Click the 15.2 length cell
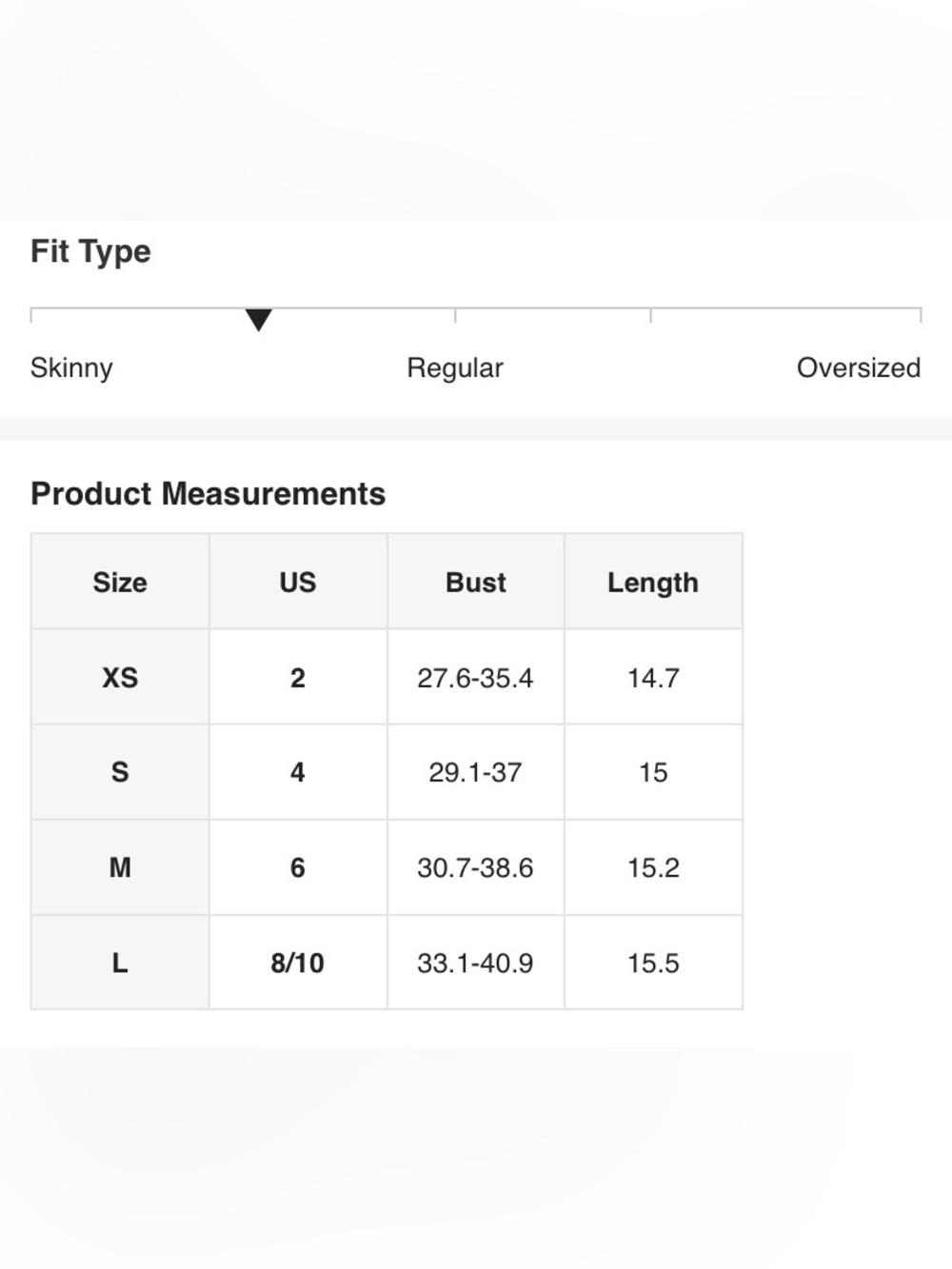This screenshot has width=952, height=1269. [x=653, y=867]
